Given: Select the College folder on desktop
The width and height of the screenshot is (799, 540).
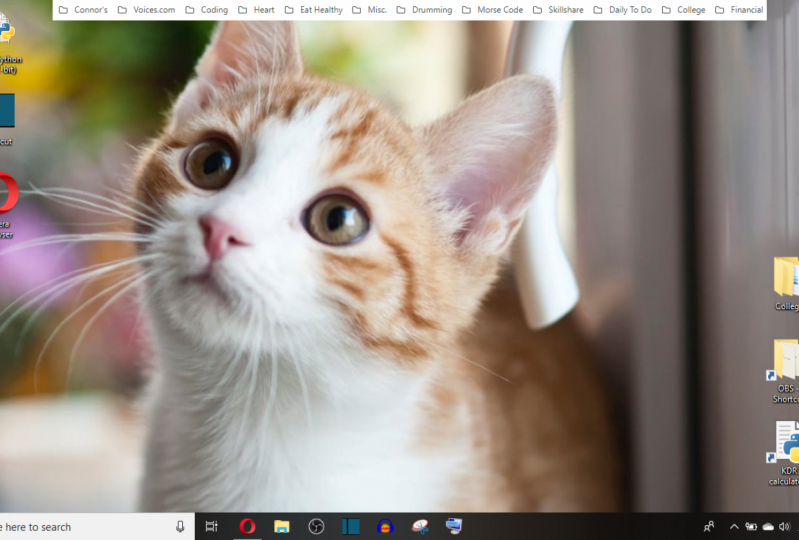Looking at the screenshot, I should pos(786,283).
